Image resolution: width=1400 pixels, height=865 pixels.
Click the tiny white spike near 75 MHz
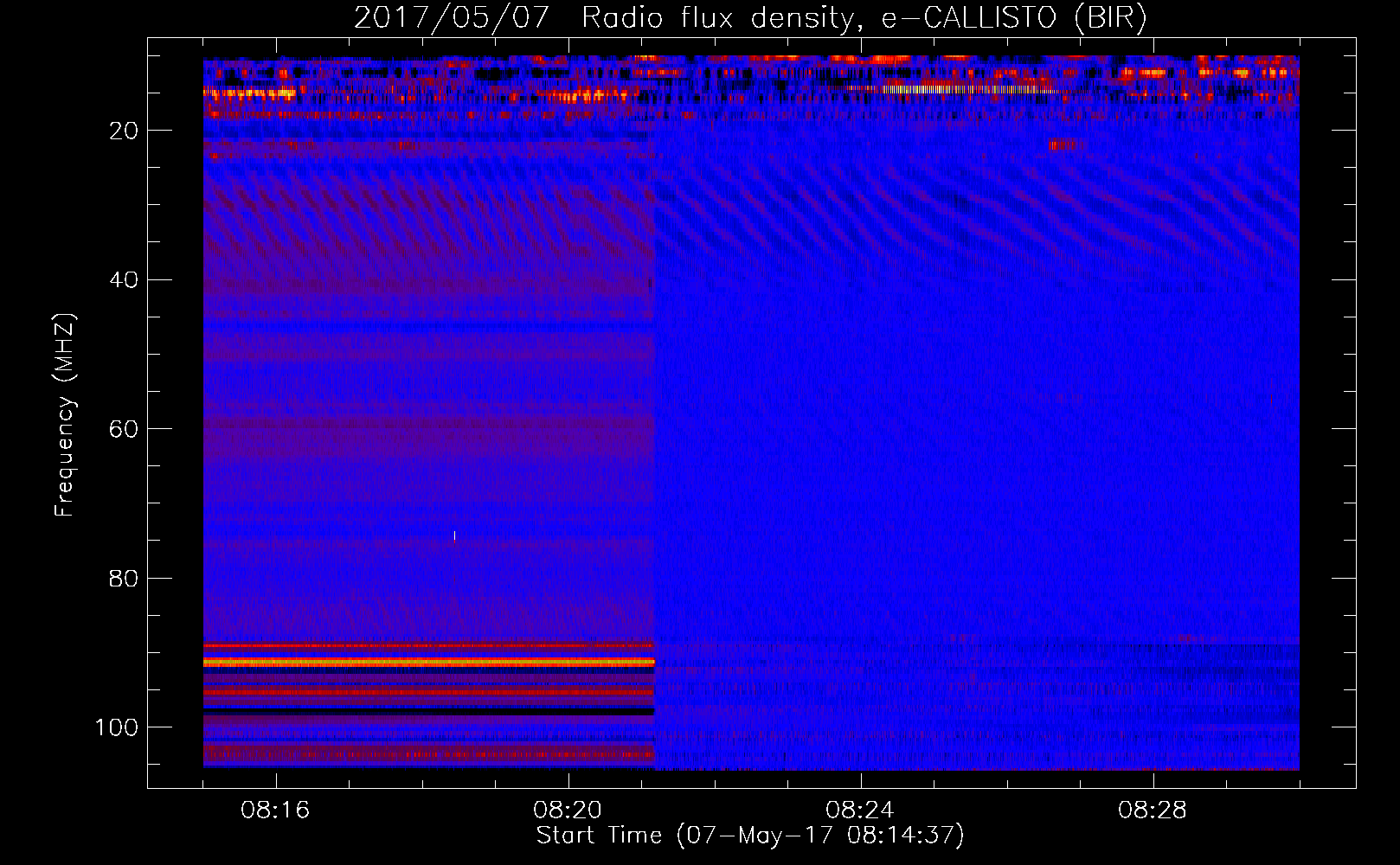454,535
